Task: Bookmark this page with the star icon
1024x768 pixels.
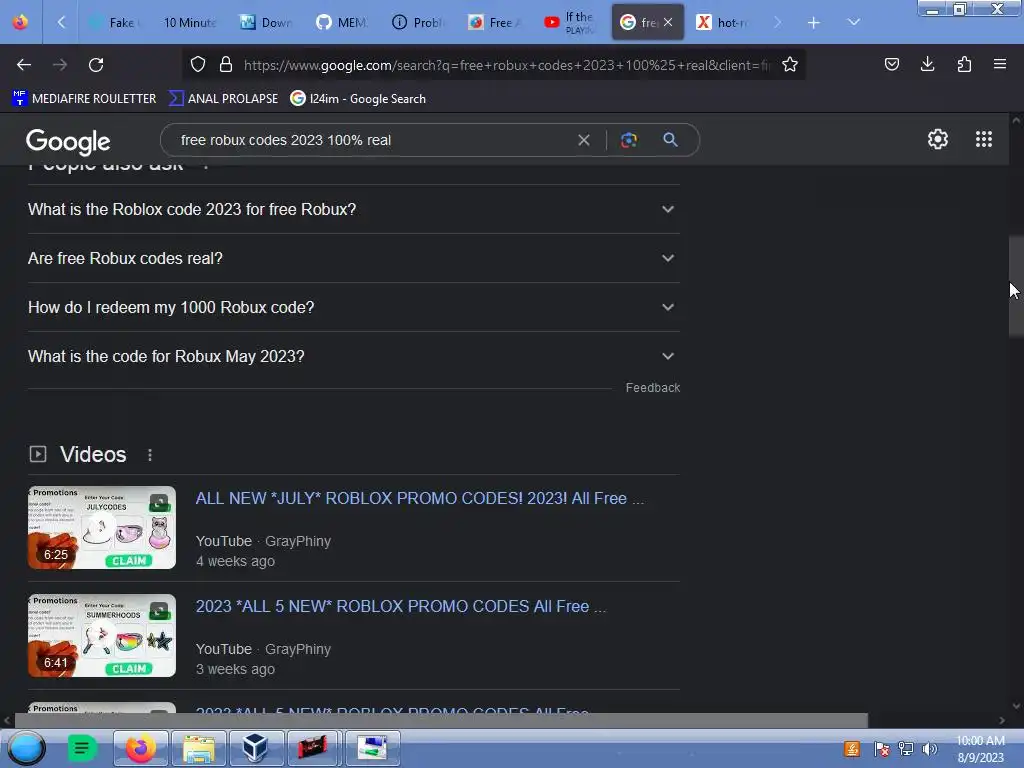Action: (790, 65)
